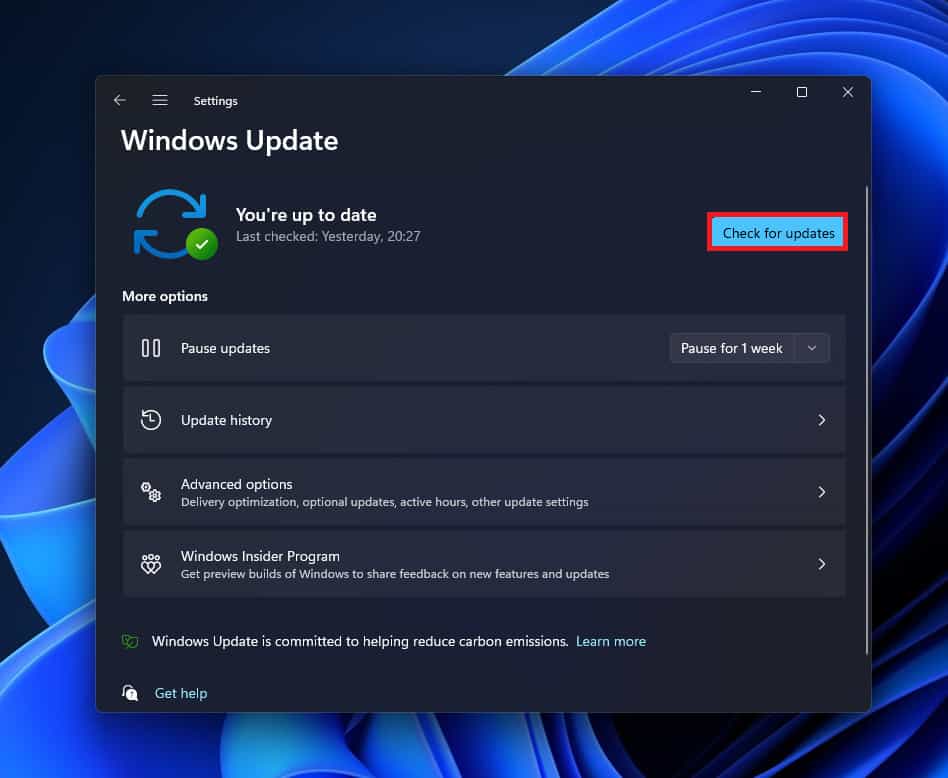Click the green leaf carbon emissions icon
This screenshot has width=948, height=778.
[x=130, y=641]
